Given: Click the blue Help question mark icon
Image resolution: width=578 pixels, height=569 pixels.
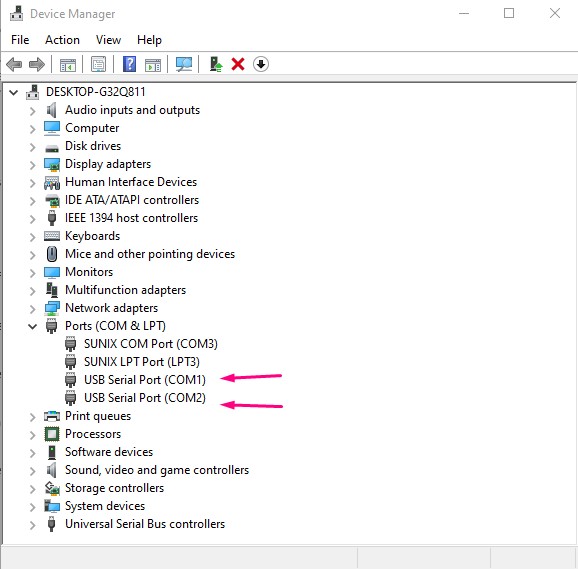Looking at the screenshot, I should pos(129,64).
